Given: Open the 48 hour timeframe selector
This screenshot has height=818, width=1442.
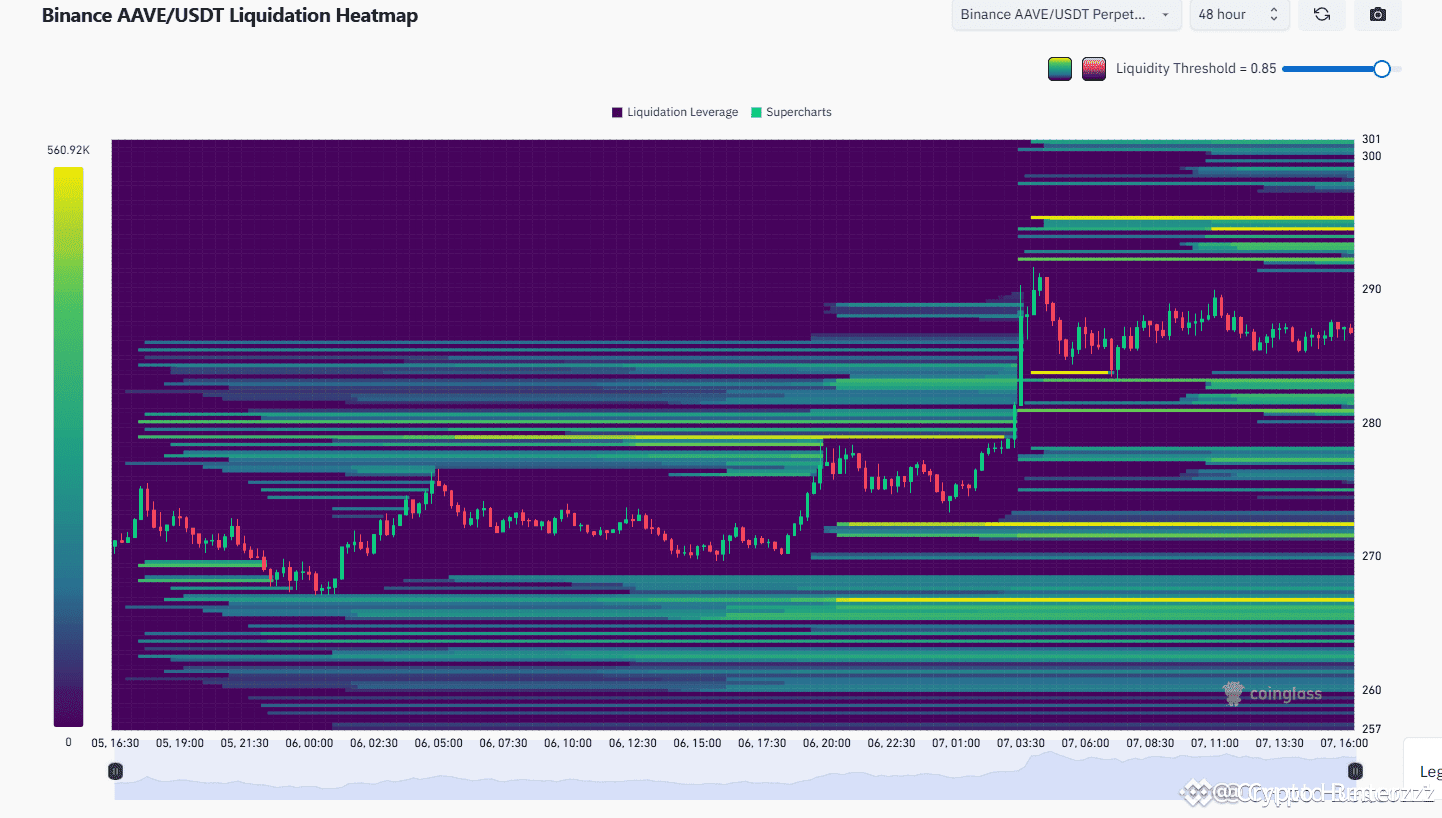Looking at the screenshot, I should (x=1238, y=14).
